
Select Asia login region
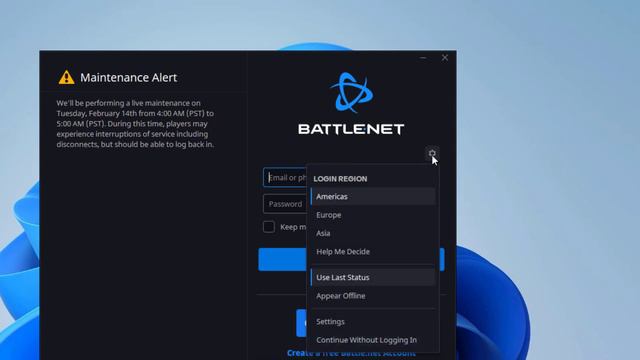pyautogui.click(x=373, y=233)
